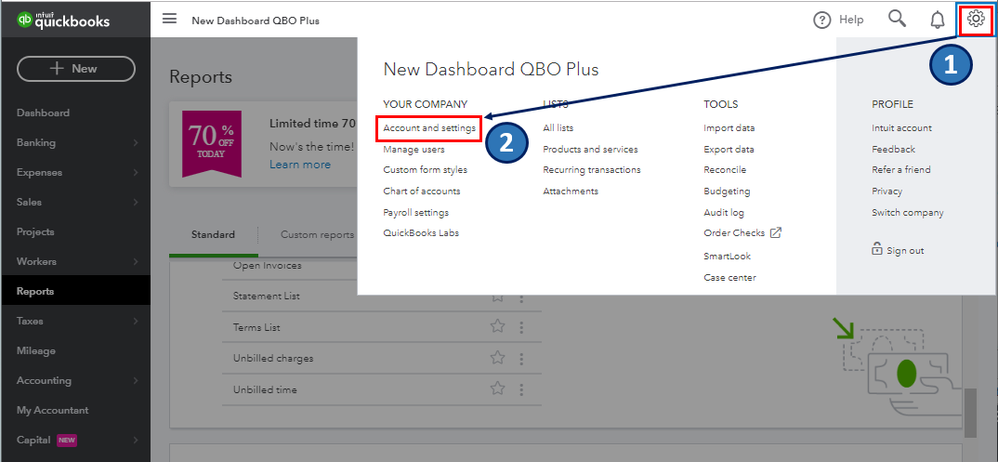Open the notifications bell icon
This screenshot has height=462, width=998.
point(937,20)
